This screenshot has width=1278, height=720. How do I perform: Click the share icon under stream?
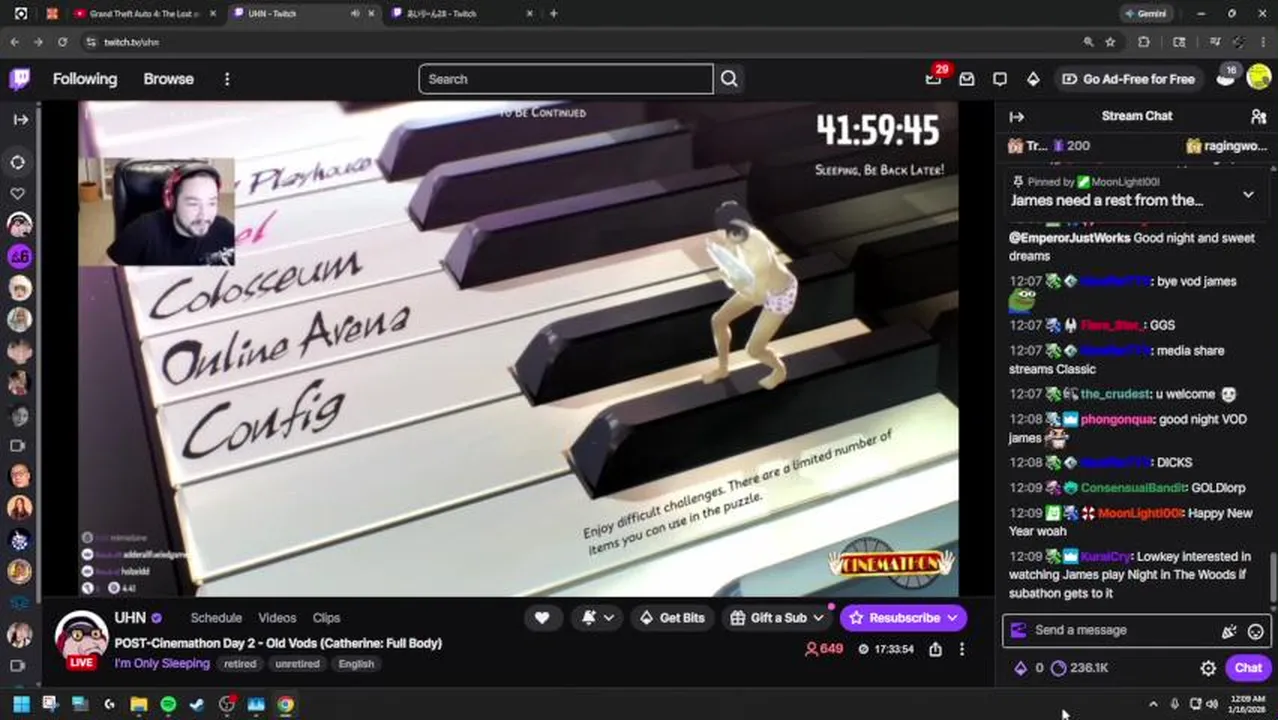coord(935,649)
